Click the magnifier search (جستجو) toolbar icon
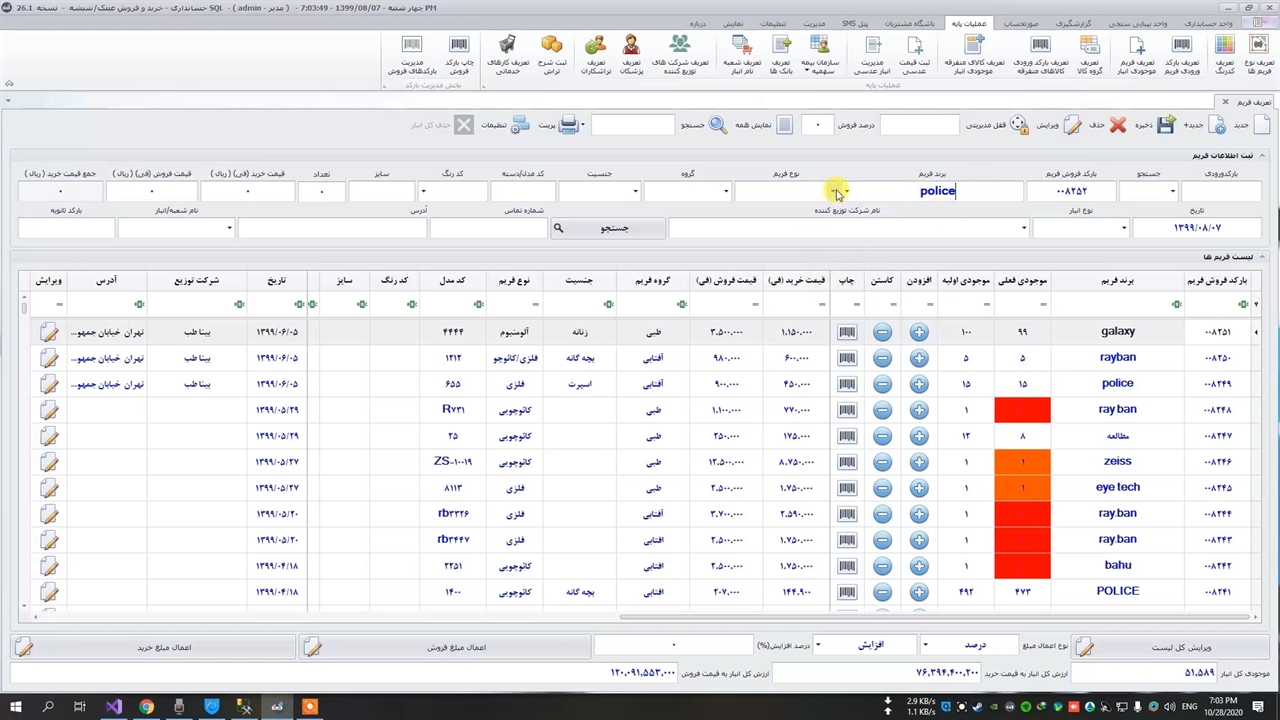This screenshot has height=720, width=1280. (x=718, y=125)
